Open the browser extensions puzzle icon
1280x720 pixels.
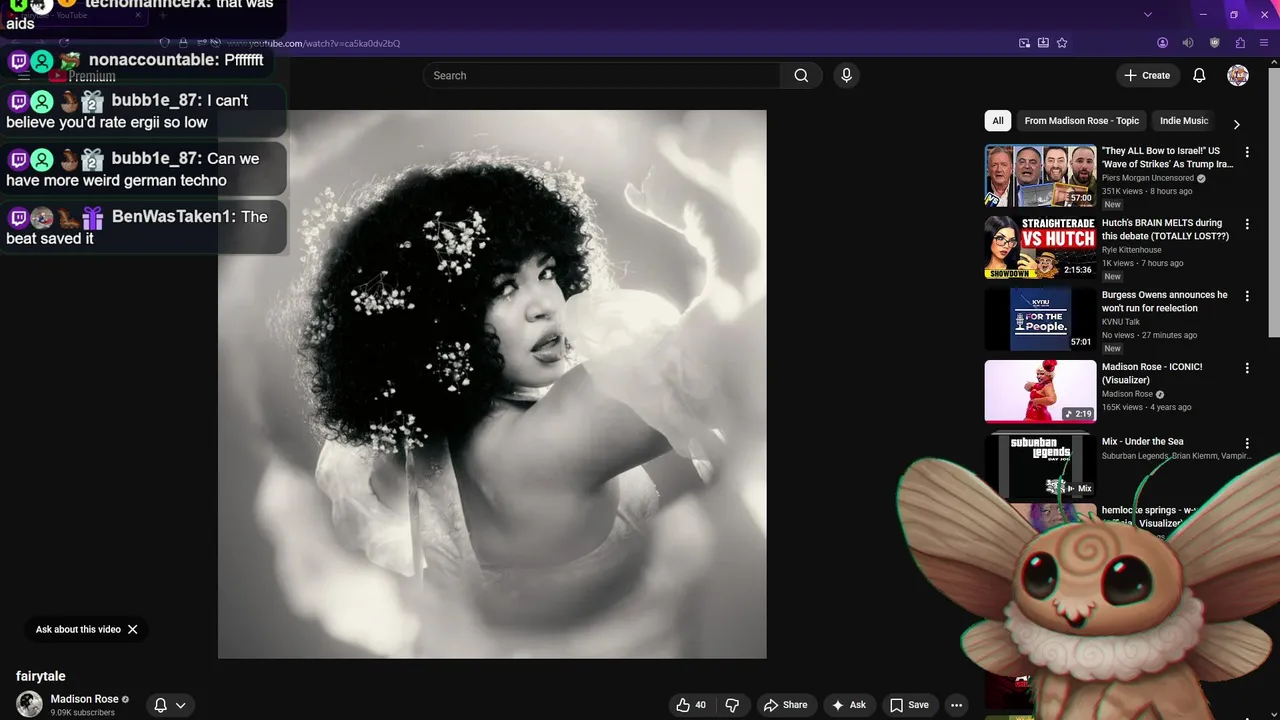coord(1240,43)
